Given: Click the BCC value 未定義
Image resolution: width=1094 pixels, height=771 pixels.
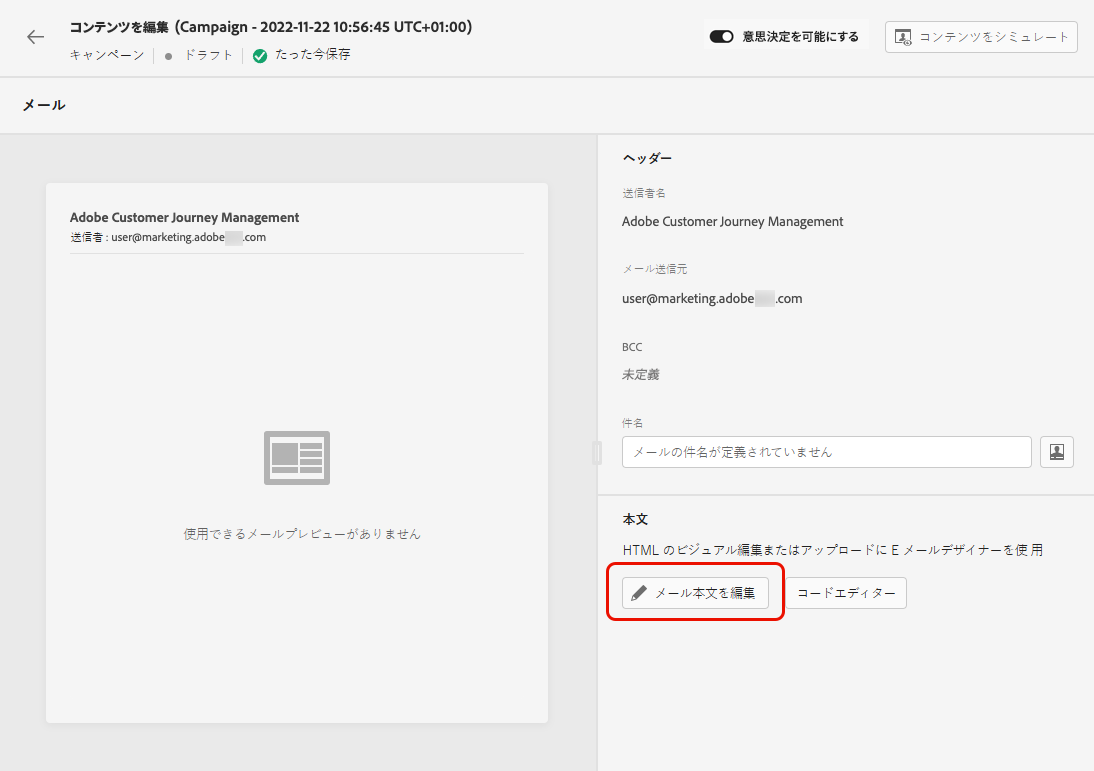Looking at the screenshot, I should coord(640,375).
